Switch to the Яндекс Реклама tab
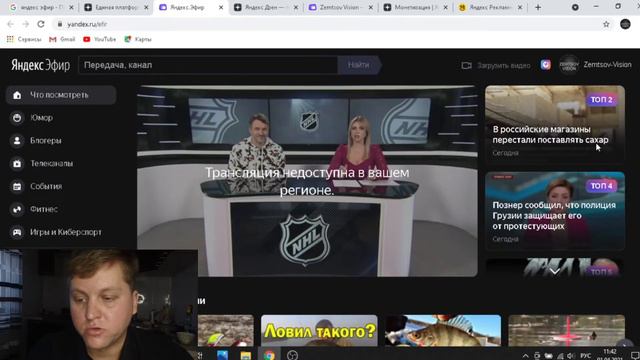Screen dimensions: 640x360 coord(490,7)
